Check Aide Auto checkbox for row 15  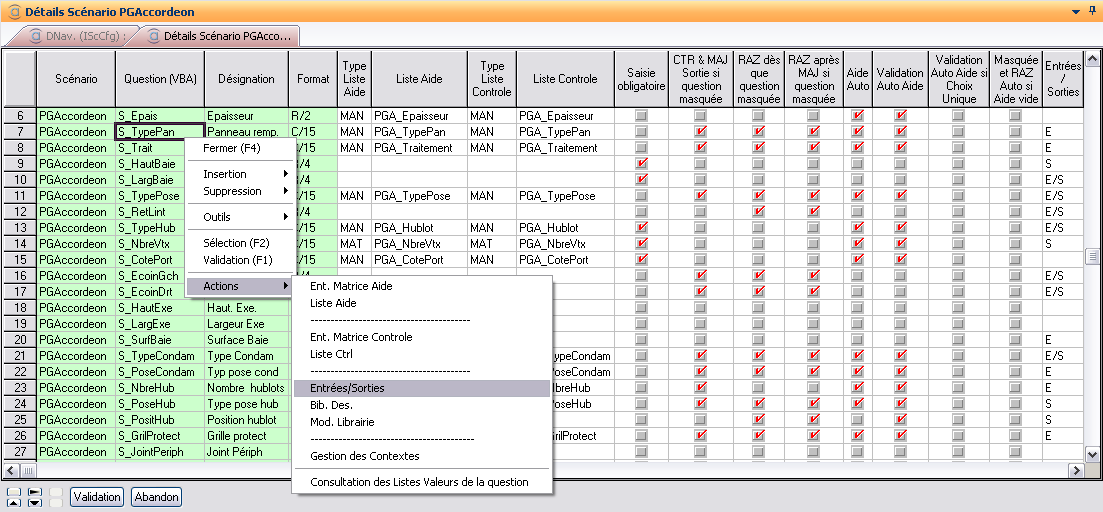tap(857, 260)
